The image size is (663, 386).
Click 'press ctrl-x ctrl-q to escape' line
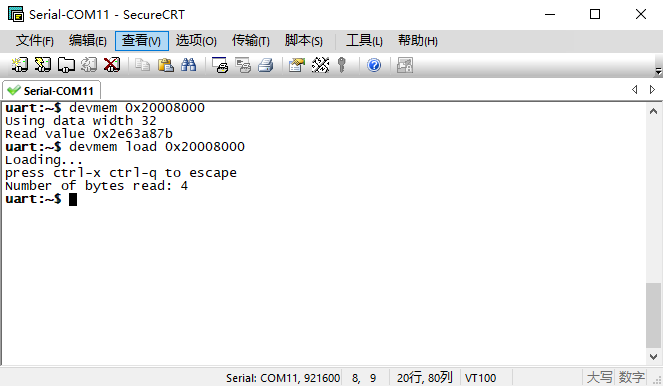click(x=121, y=173)
